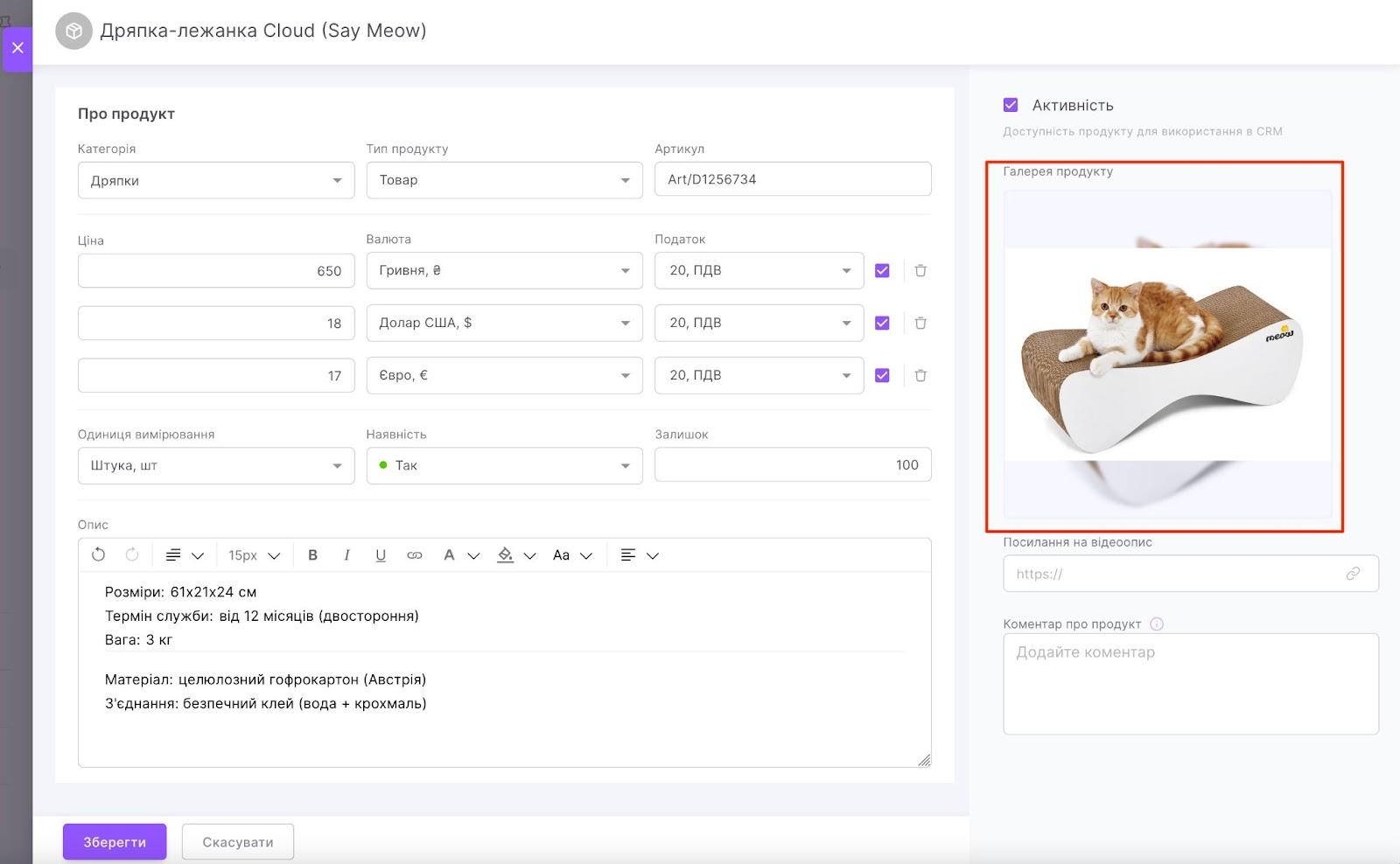Viewport: 1400px width, 864px height.
Task: Uncheck the tax checkbox for Долар США price
Action: coord(882,324)
